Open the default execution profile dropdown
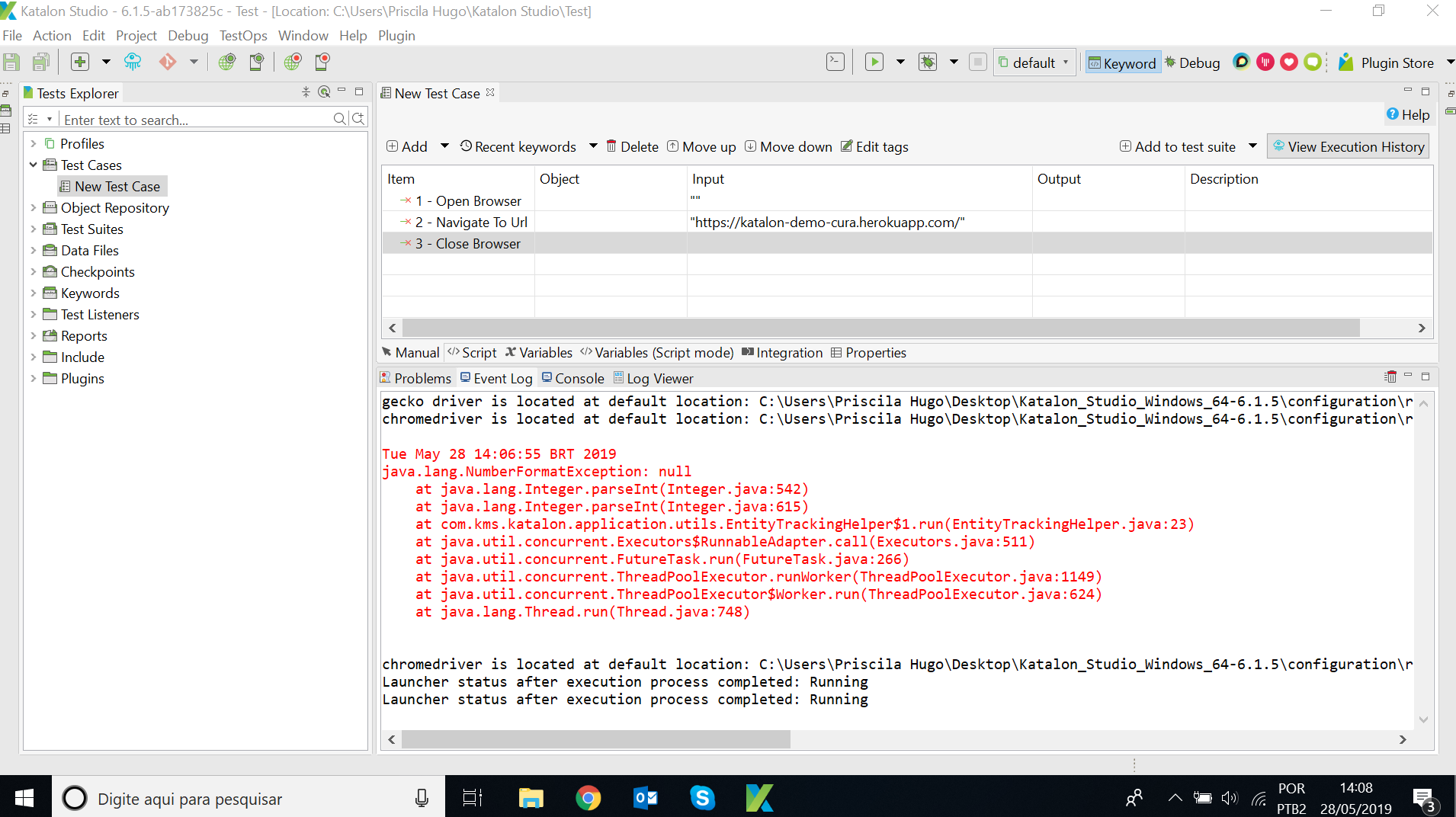The height and width of the screenshot is (817, 1456). pyautogui.click(x=1066, y=62)
